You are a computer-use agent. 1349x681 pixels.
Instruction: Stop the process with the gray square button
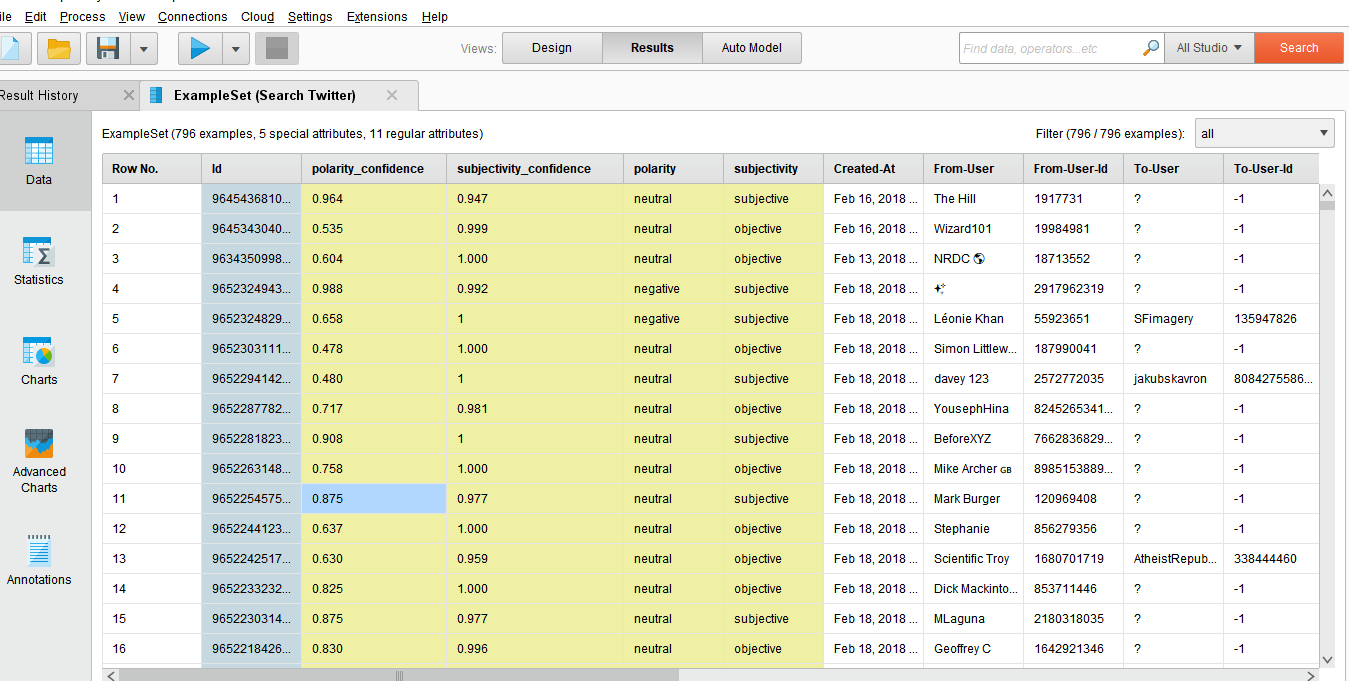click(277, 48)
